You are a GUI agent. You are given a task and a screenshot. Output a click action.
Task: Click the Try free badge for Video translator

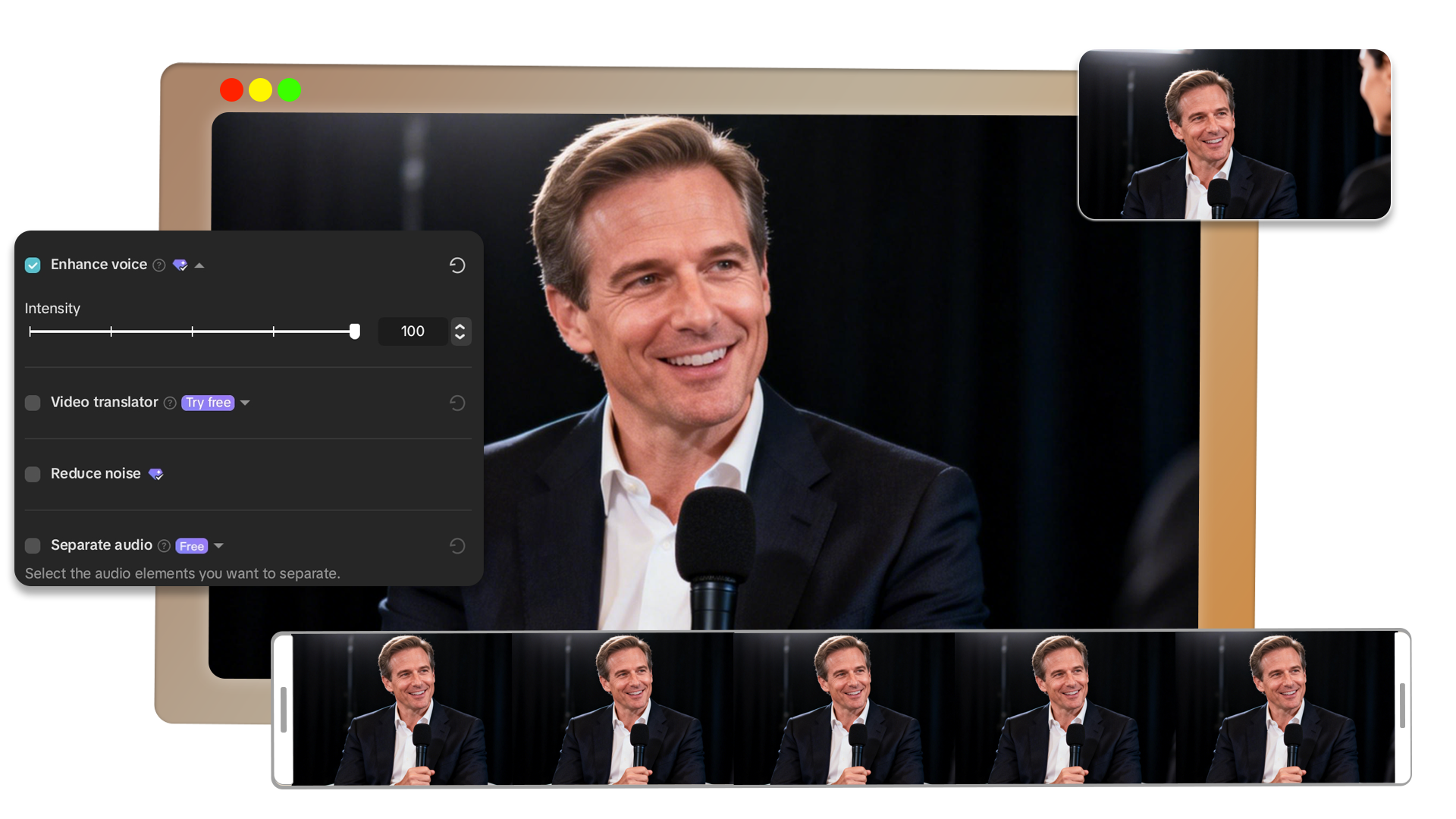tap(207, 403)
